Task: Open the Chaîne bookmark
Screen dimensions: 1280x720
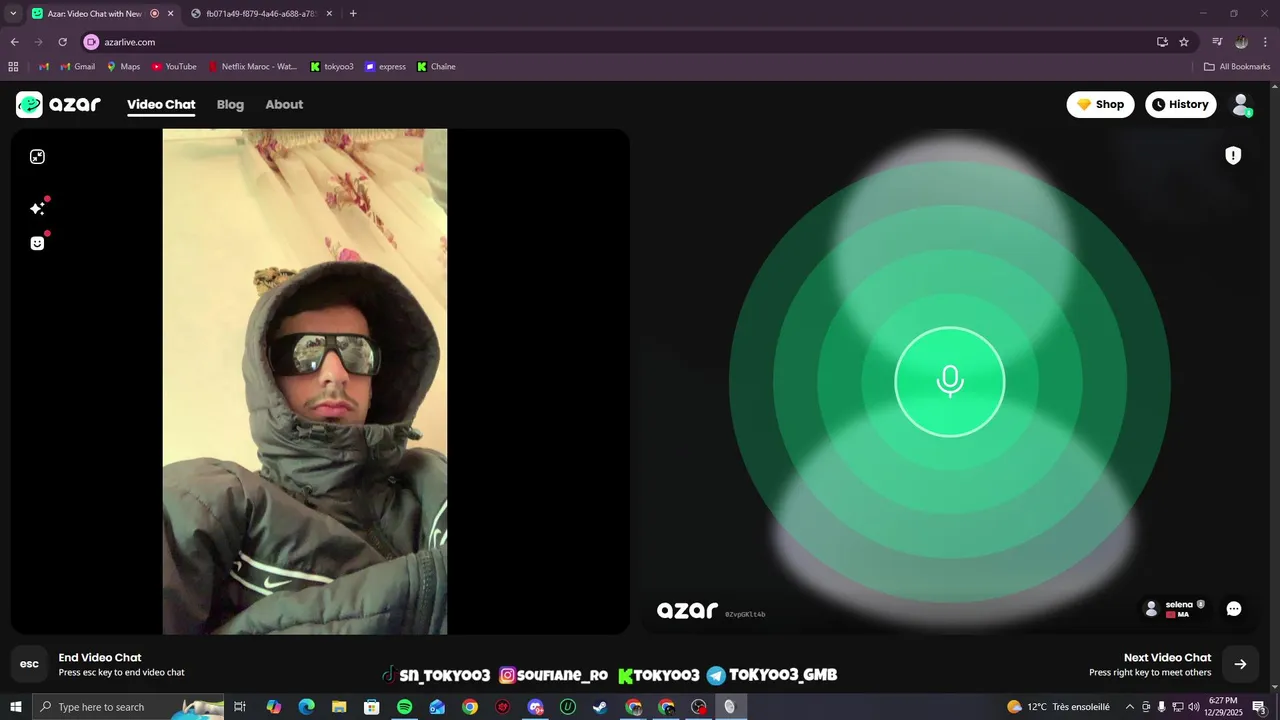Action: [436, 67]
